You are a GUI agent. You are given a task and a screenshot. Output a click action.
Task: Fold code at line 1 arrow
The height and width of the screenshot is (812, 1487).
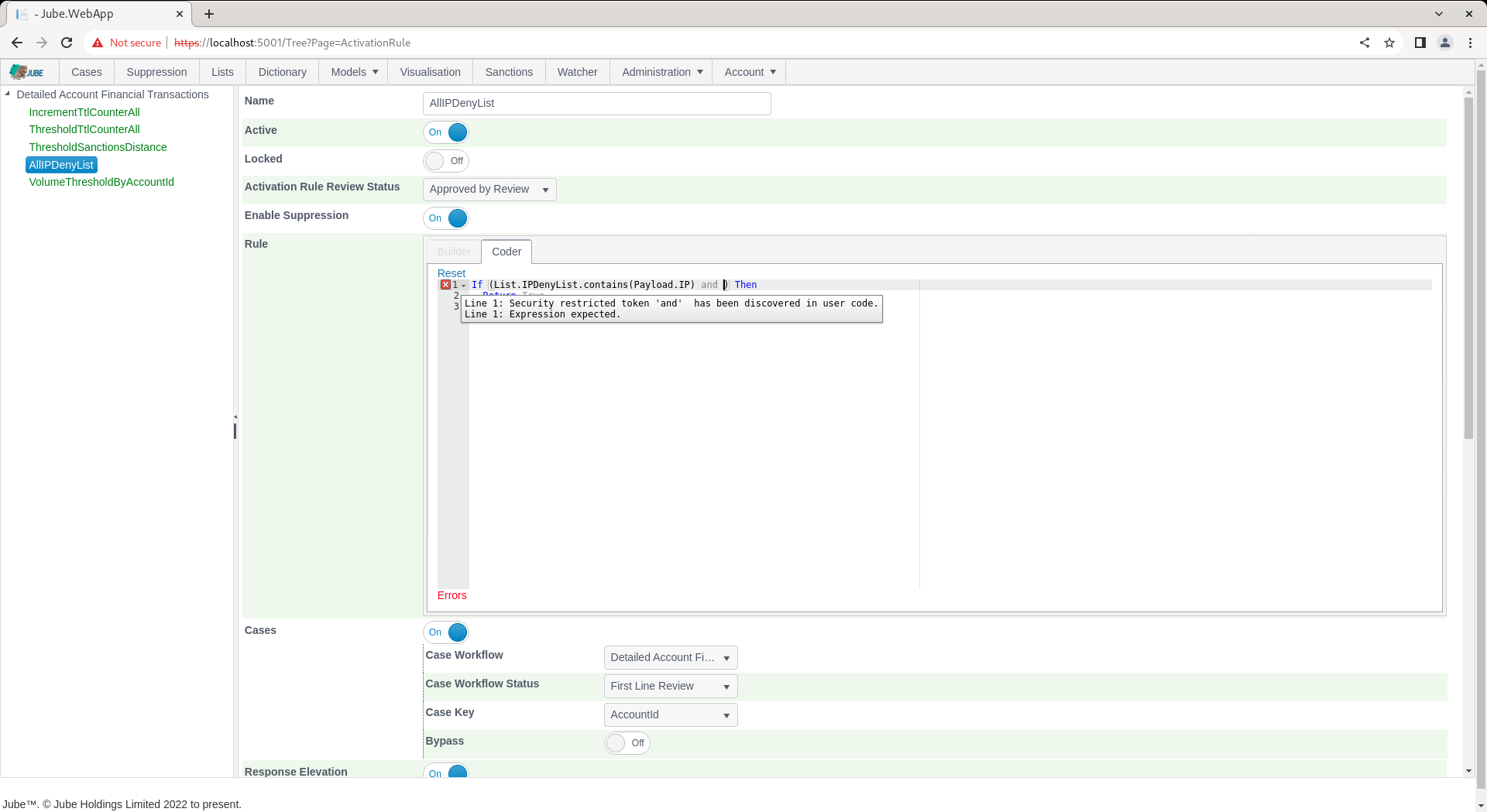(464, 286)
